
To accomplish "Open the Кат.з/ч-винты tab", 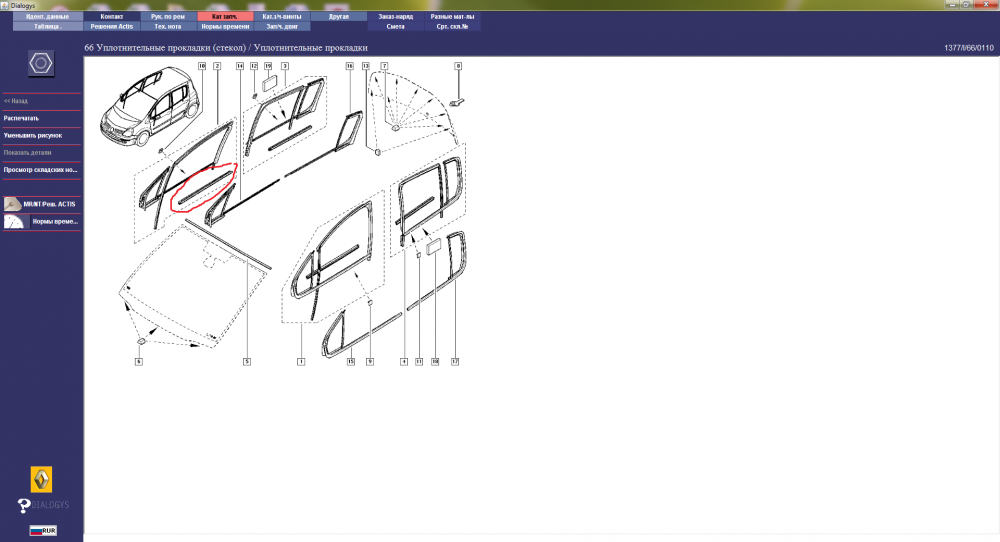I will [282, 17].
